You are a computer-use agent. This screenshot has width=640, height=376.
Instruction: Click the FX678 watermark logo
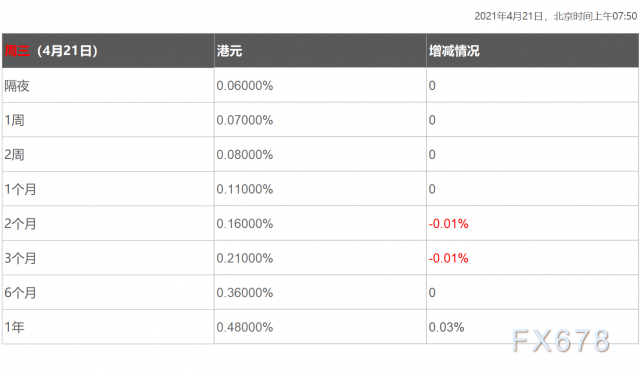[561, 340]
